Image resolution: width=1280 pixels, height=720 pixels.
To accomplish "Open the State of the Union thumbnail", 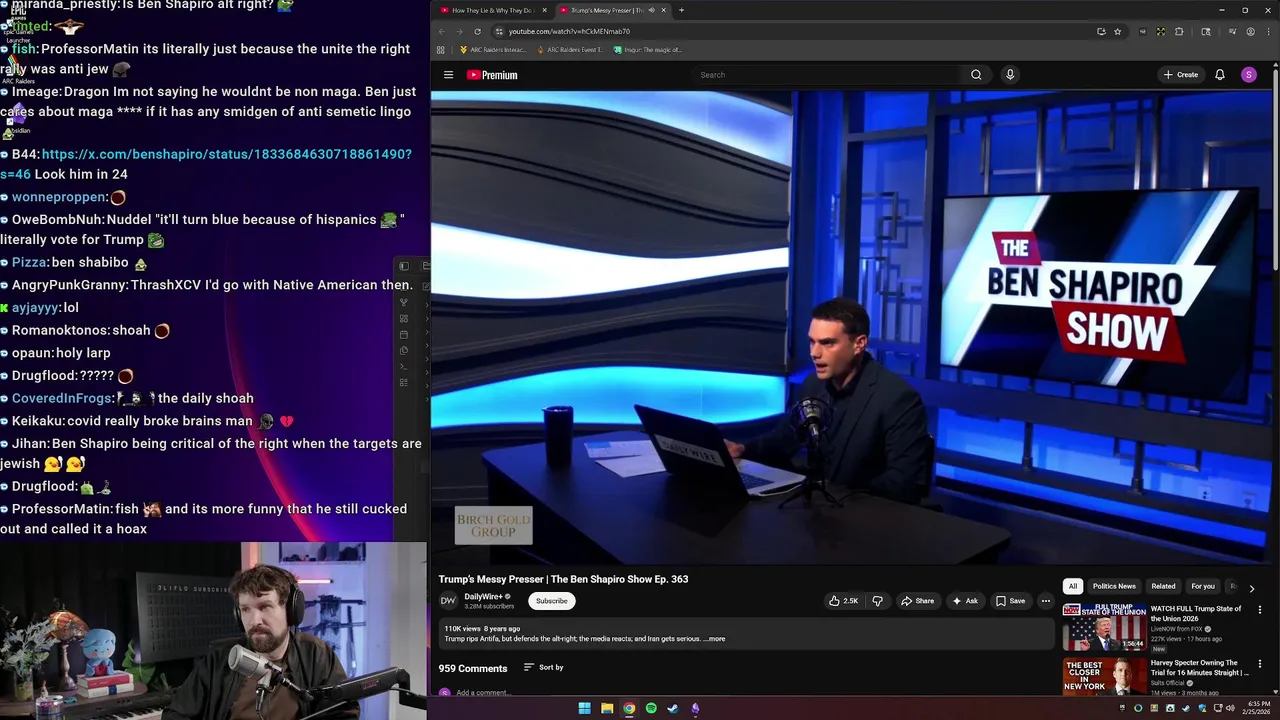I will coord(1104,627).
